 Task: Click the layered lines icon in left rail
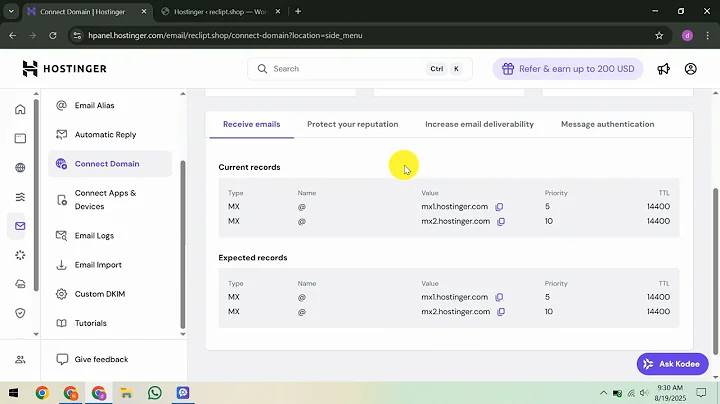[20, 197]
